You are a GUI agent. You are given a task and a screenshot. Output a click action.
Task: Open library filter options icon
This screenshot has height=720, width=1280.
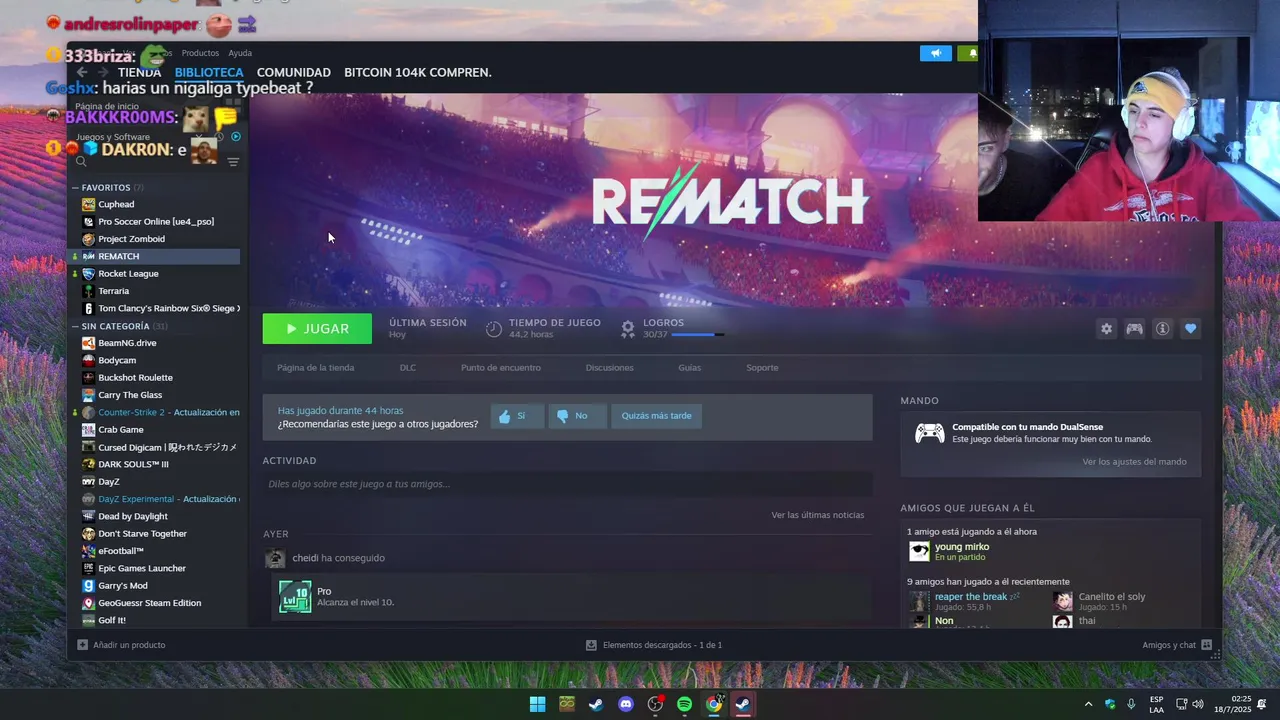click(x=233, y=162)
